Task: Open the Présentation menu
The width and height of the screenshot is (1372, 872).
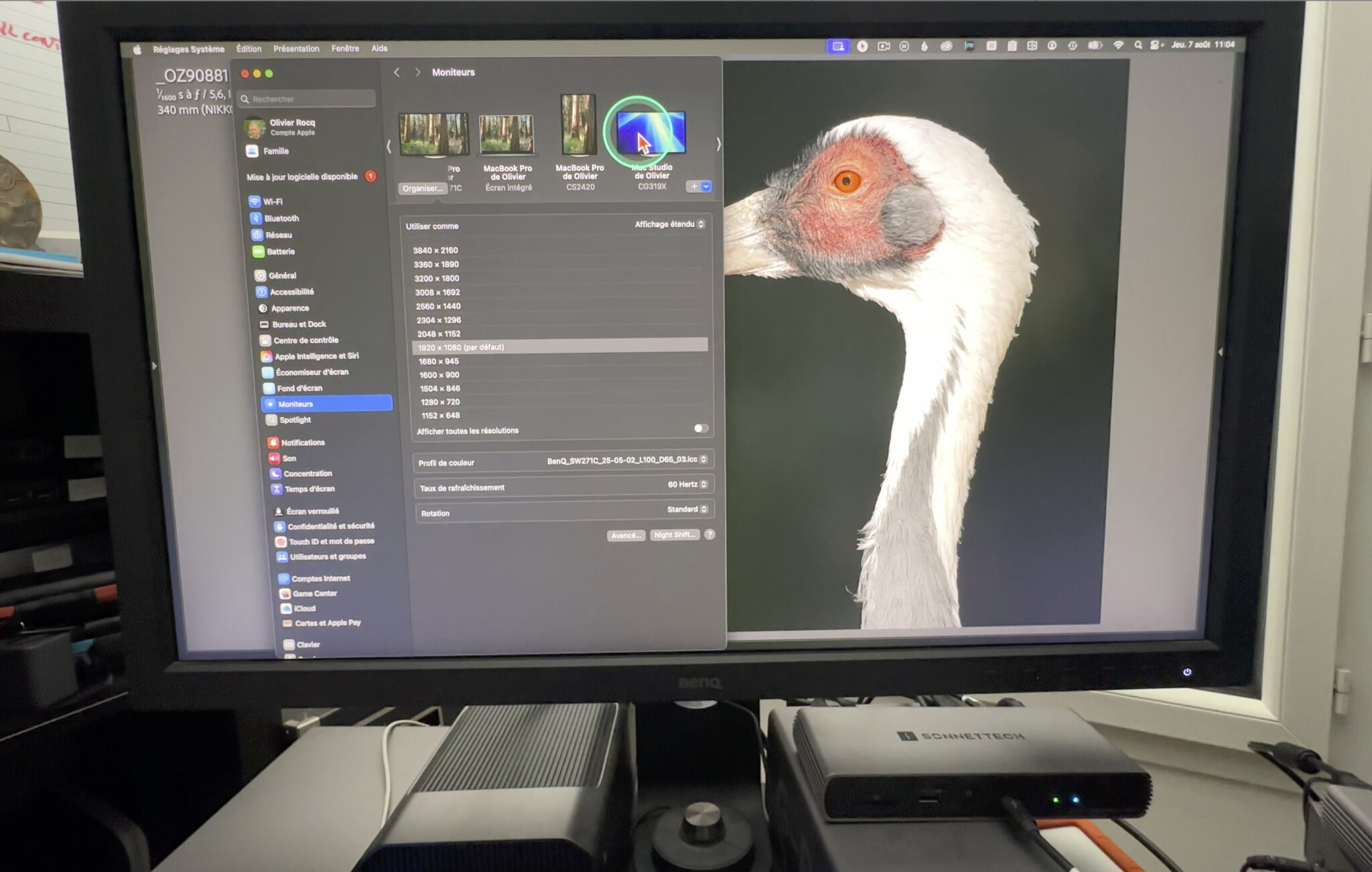Action: [296, 49]
